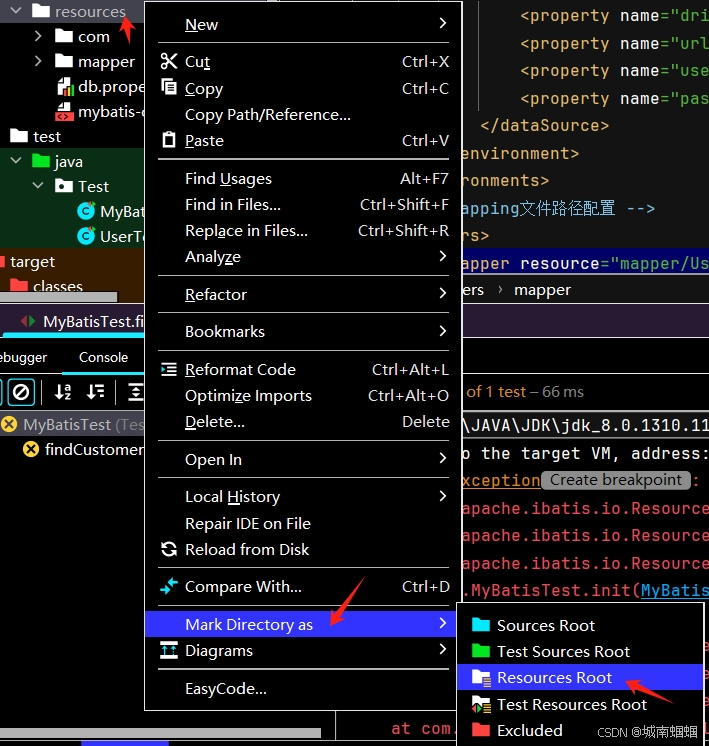Click the exception link in console
This screenshot has height=746, width=709.
[501, 480]
